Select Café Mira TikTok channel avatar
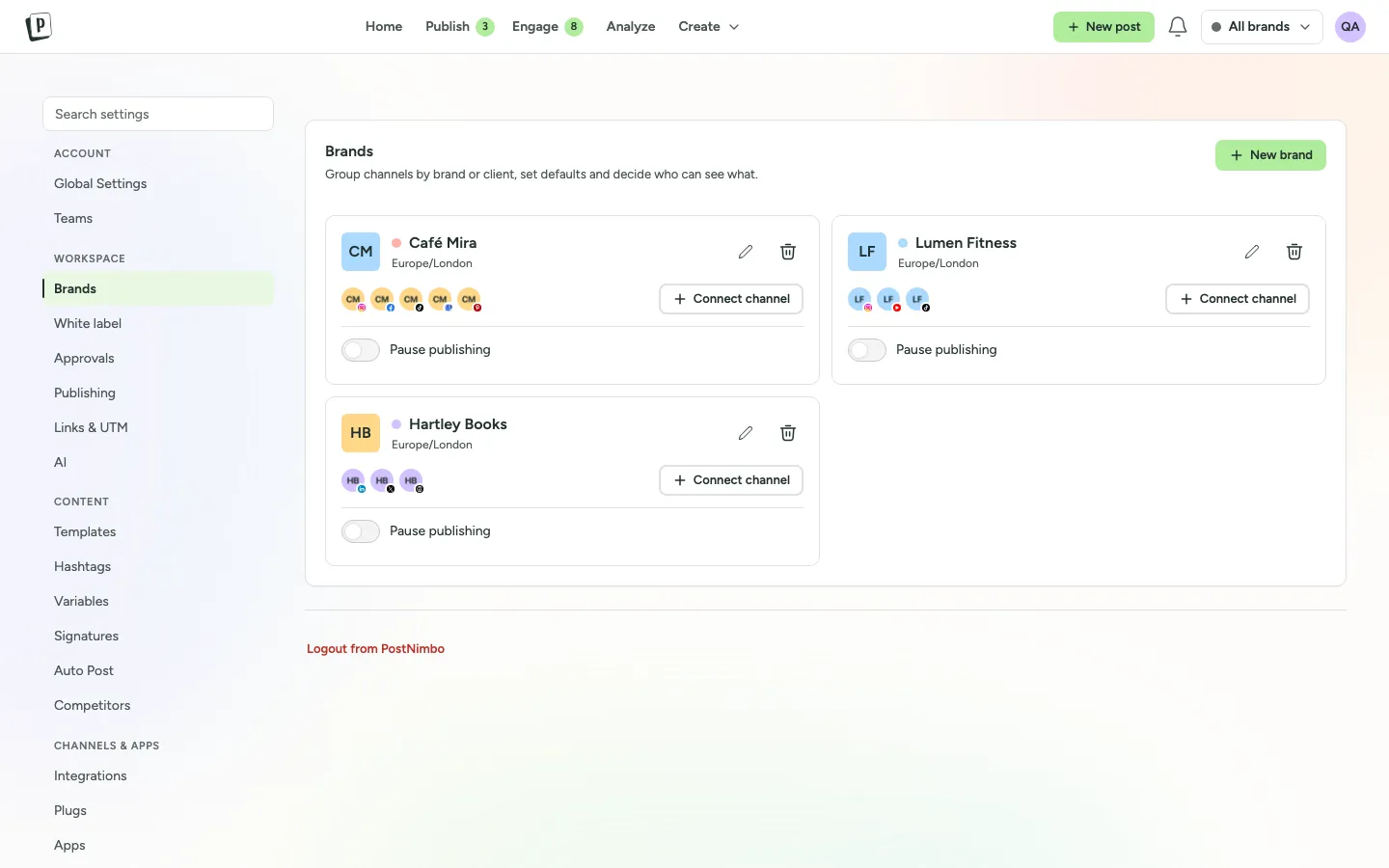Viewport: 1389px width, 868px height. 412,300
